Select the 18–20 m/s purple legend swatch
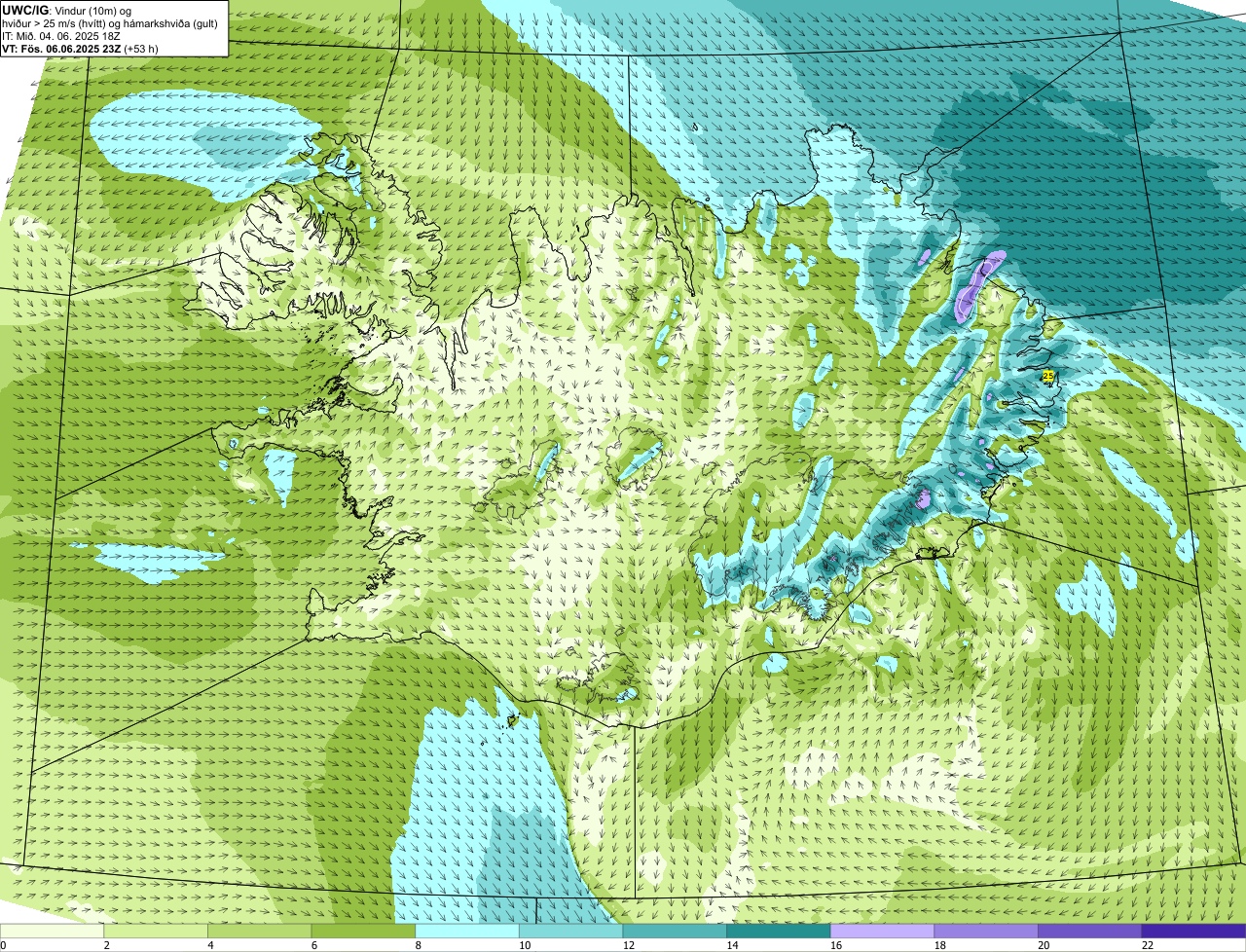This screenshot has height=952, width=1246. click(x=986, y=931)
